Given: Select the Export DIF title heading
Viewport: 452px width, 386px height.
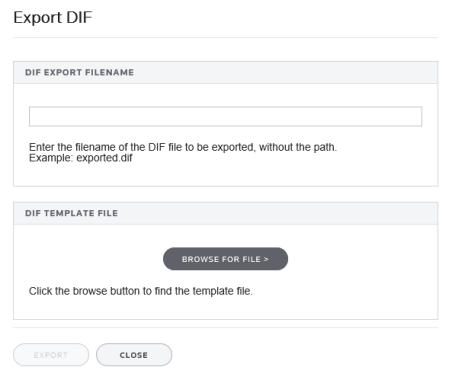Looking at the screenshot, I should coord(53,17).
